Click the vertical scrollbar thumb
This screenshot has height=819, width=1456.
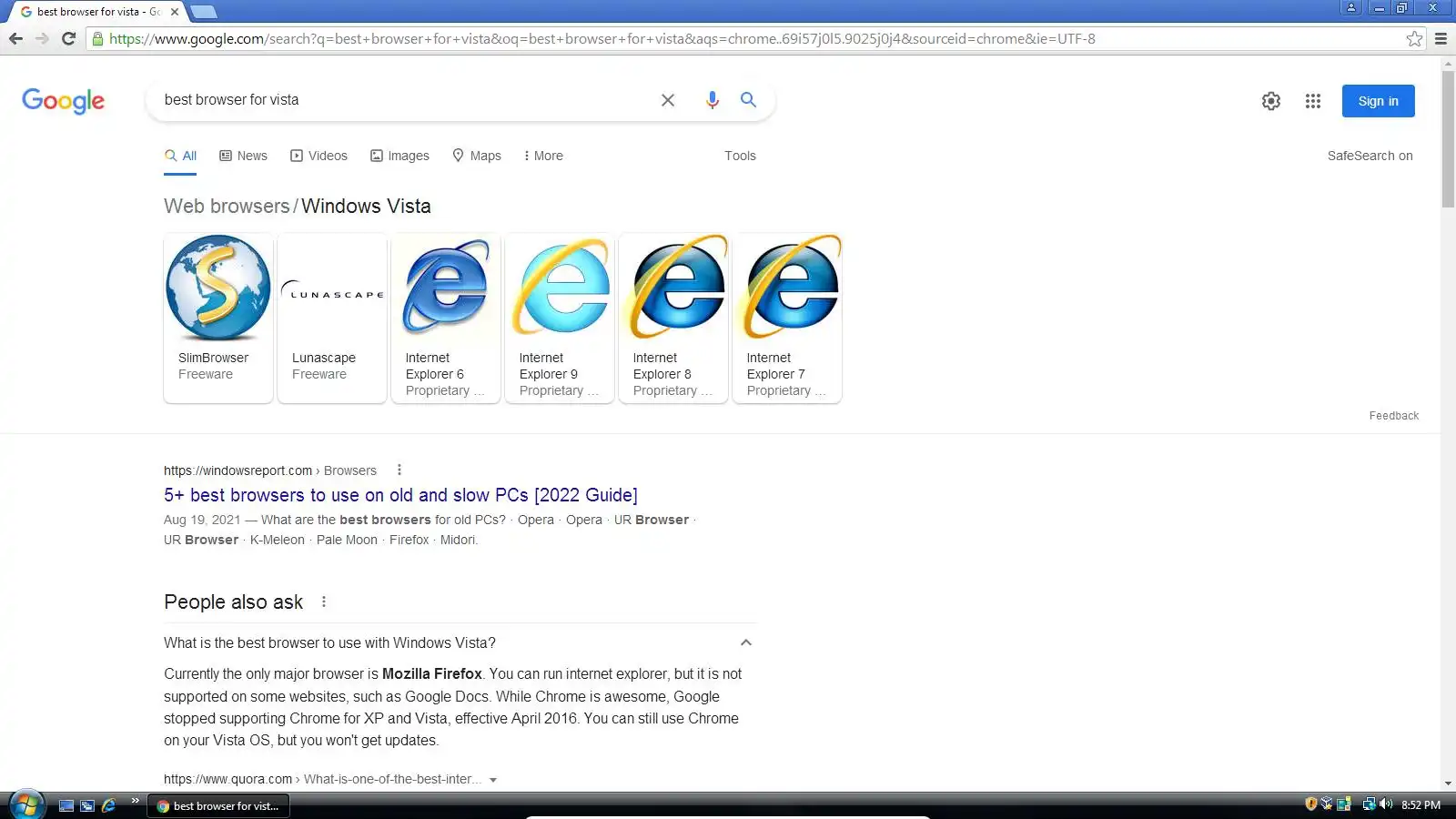[x=1448, y=141]
